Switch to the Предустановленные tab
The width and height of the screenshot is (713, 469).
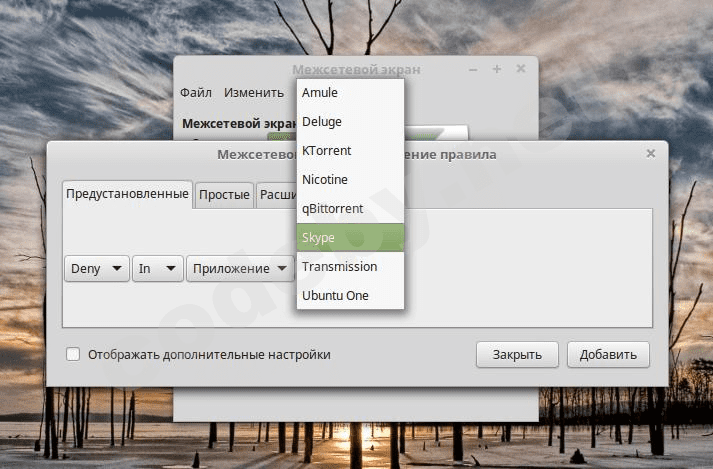[127, 194]
